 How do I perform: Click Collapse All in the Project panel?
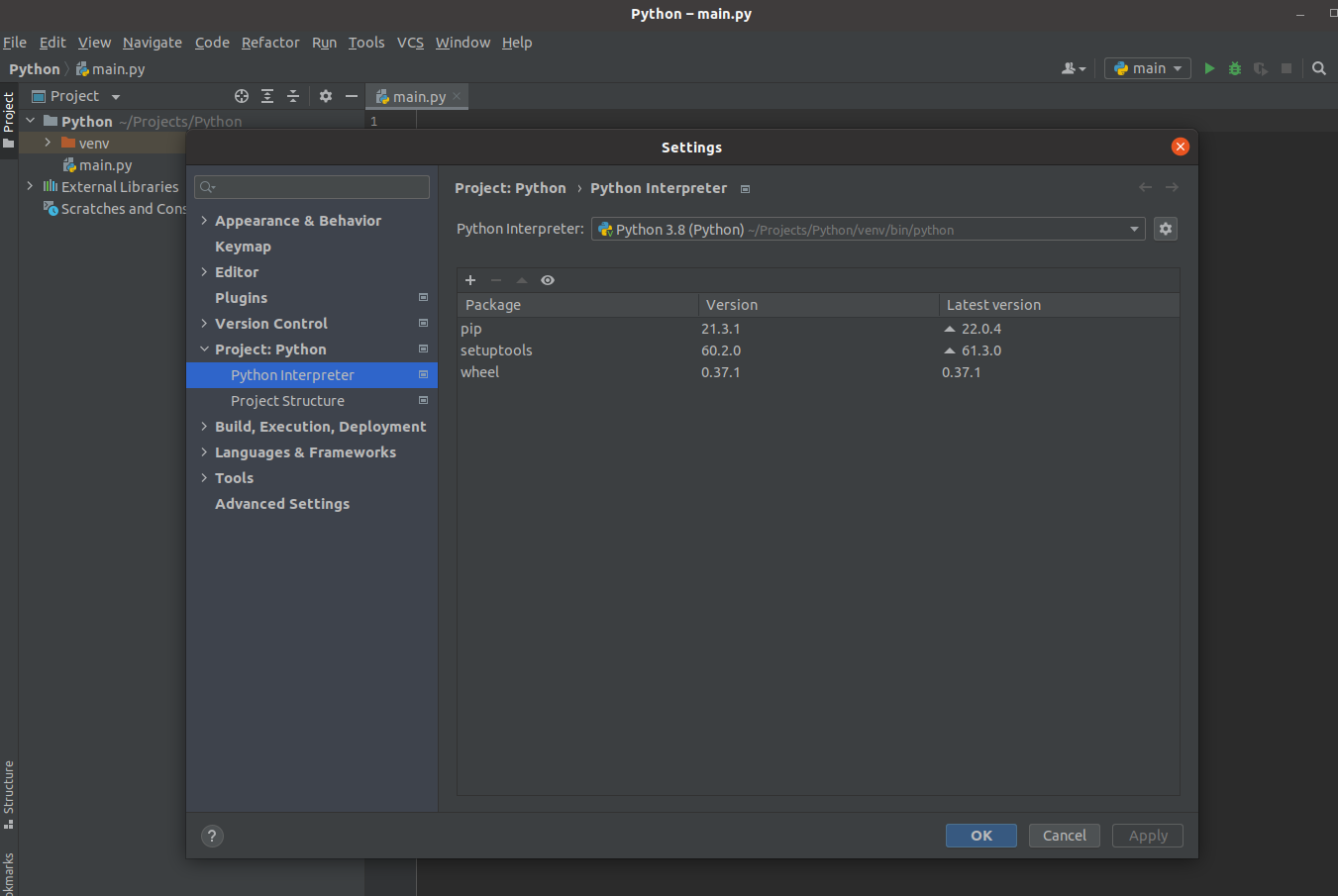click(293, 96)
